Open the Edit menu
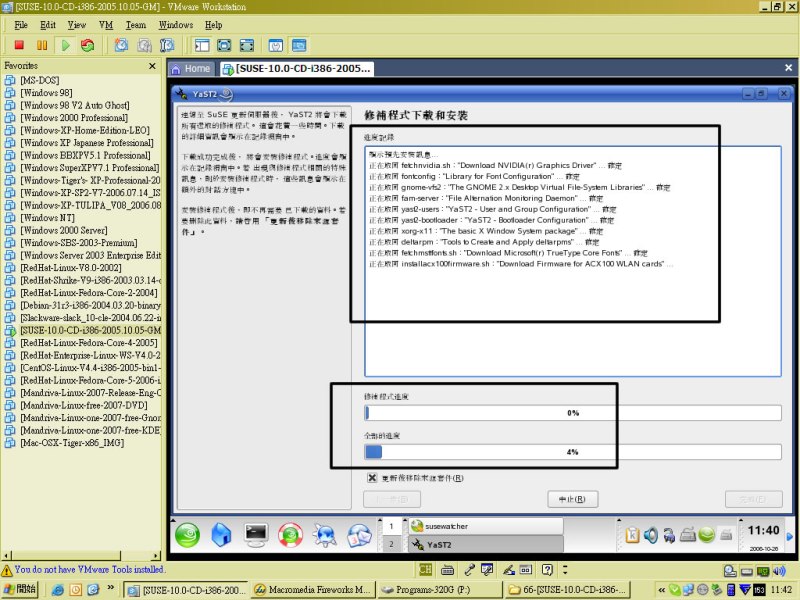The height and width of the screenshot is (600, 800). point(48,25)
